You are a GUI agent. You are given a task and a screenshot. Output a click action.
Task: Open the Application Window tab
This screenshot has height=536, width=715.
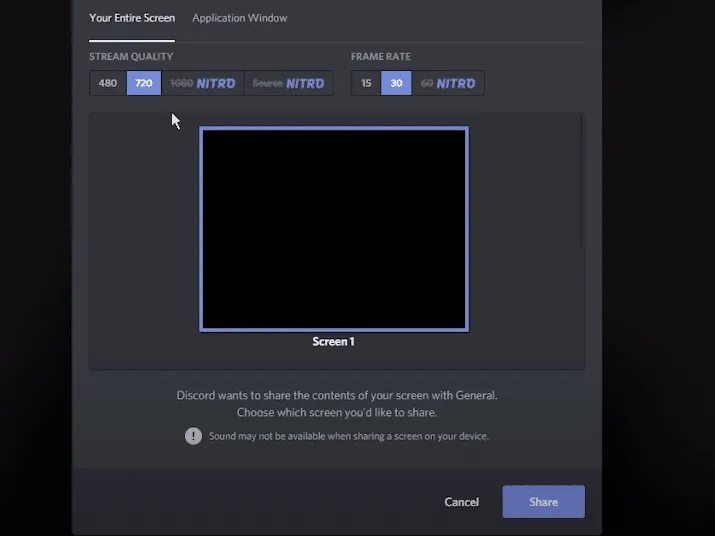click(240, 18)
